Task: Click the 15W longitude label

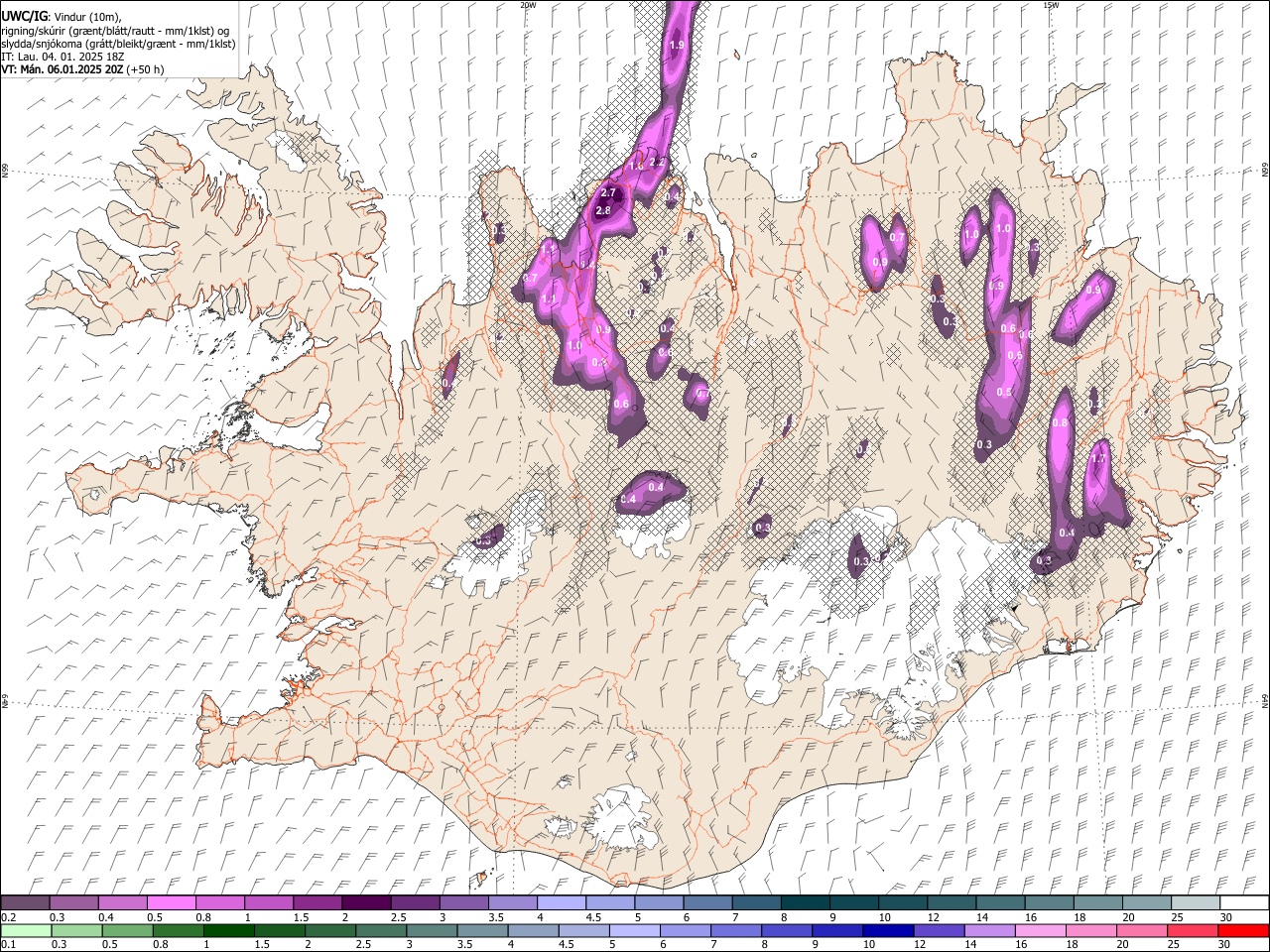Action: tap(1051, 5)
